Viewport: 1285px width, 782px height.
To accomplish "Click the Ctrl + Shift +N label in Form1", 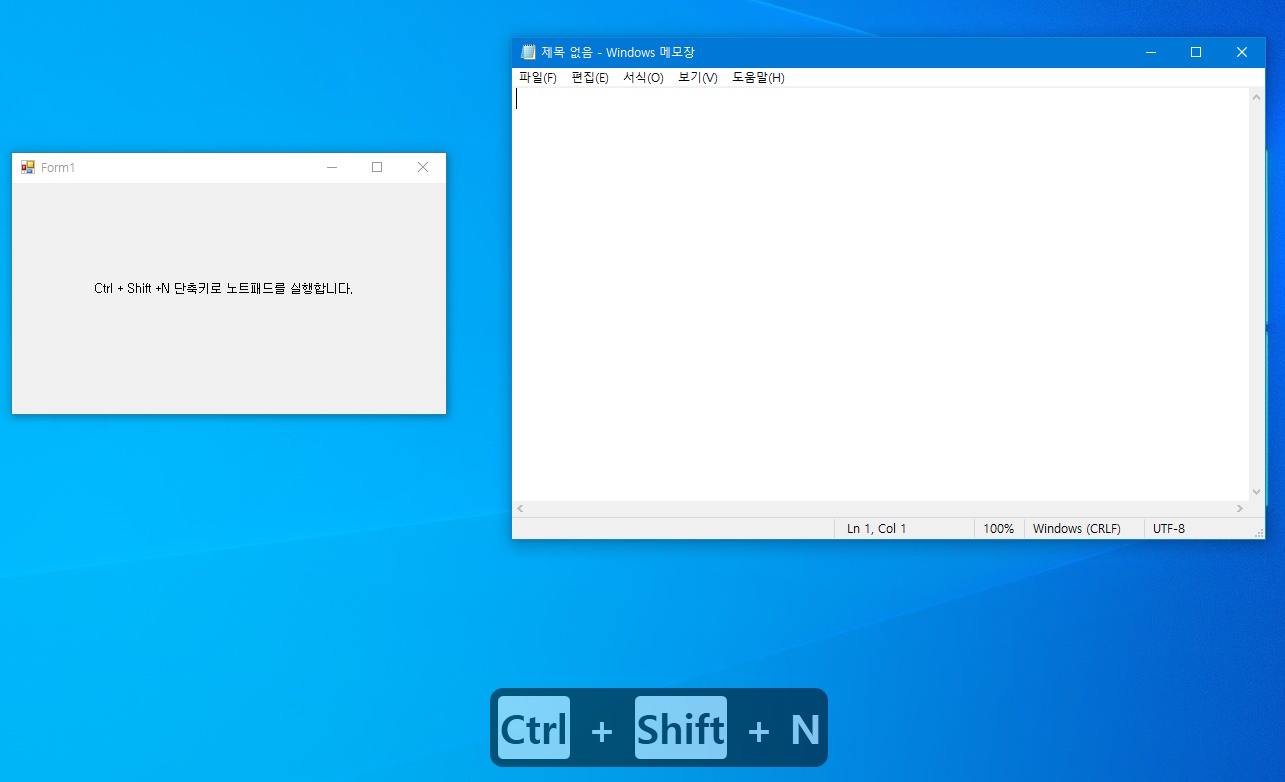I will [x=224, y=289].
